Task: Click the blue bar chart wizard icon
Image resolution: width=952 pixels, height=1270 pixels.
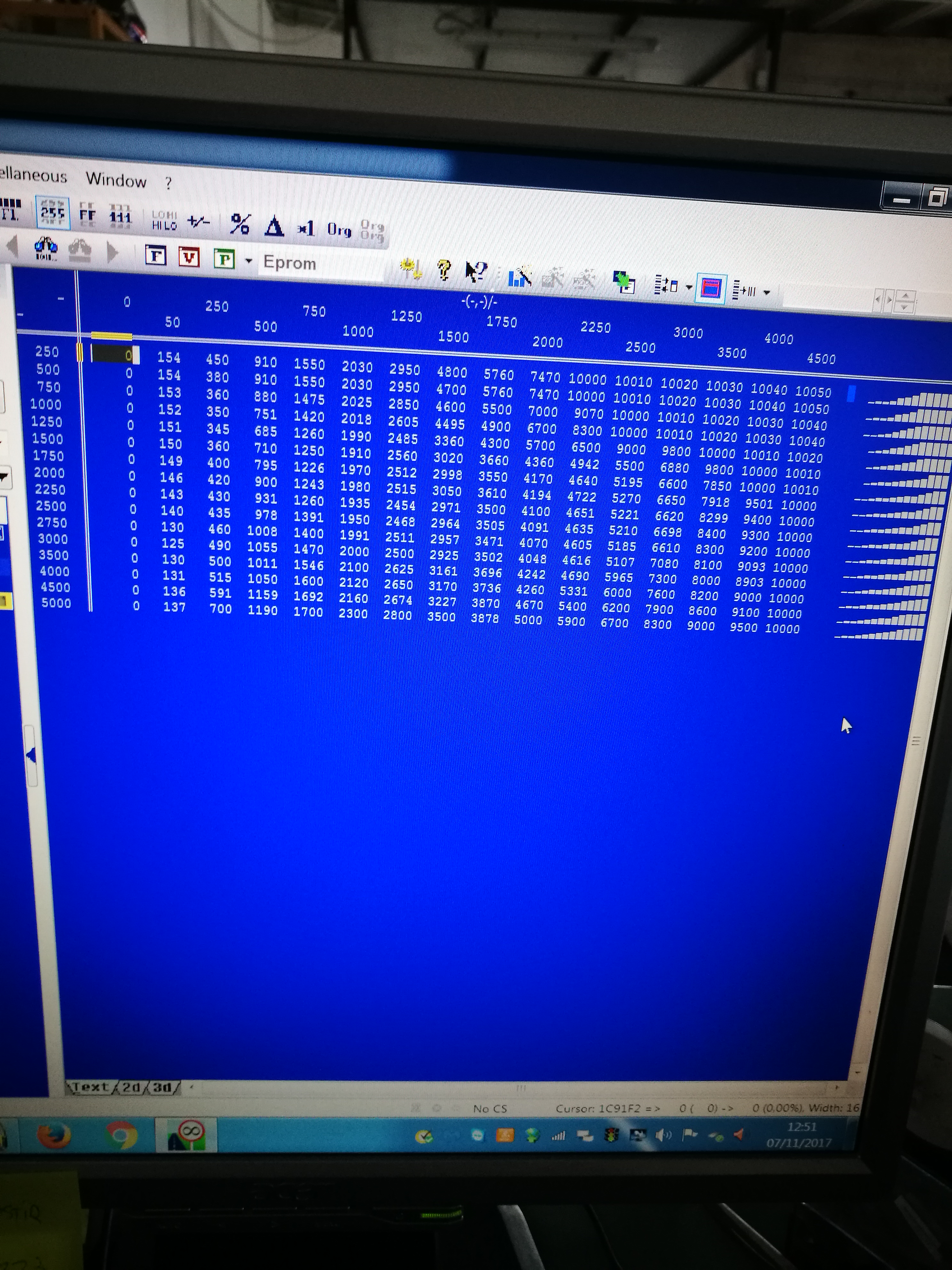Action: (520, 277)
